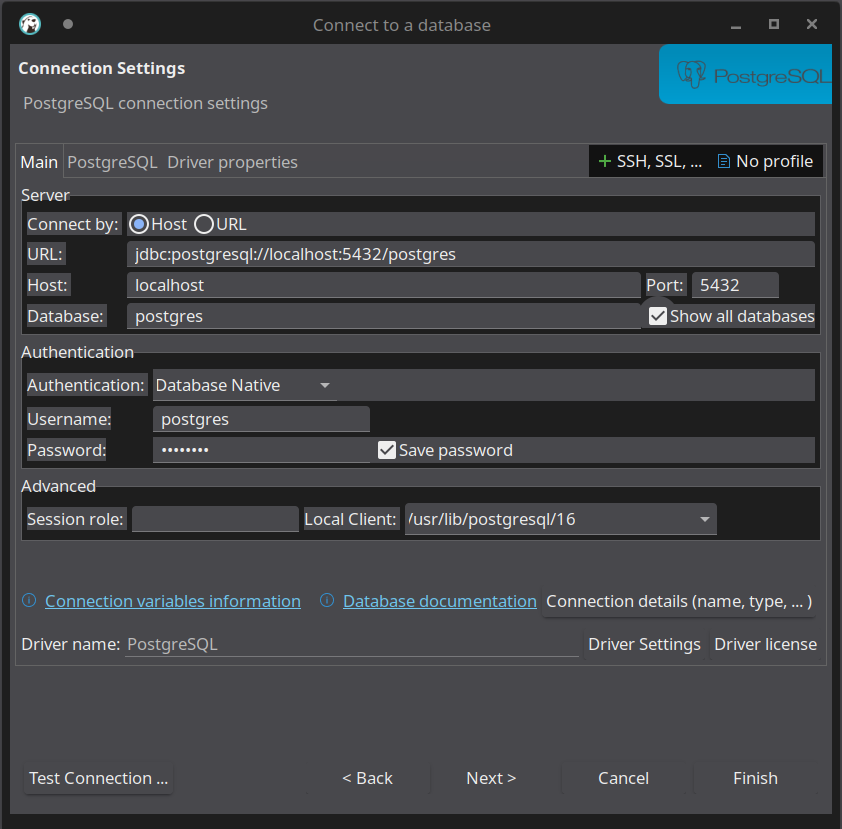Screen dimensions: 842x829
Task: Select the Host radio button
Action: click(x=139, y=224)
